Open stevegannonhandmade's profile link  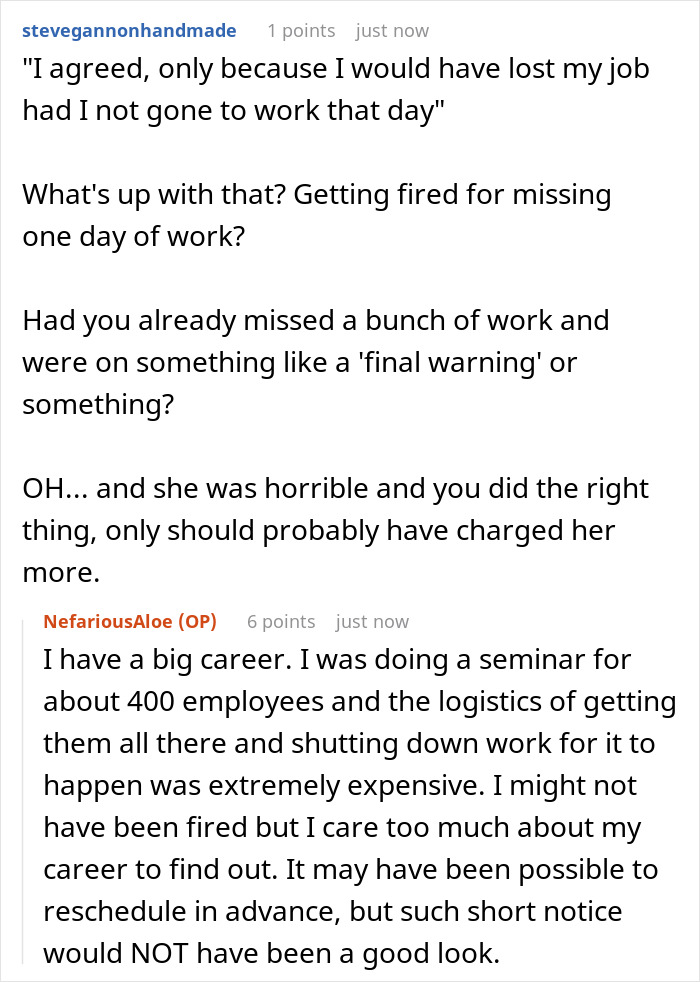tap(129, 31)
